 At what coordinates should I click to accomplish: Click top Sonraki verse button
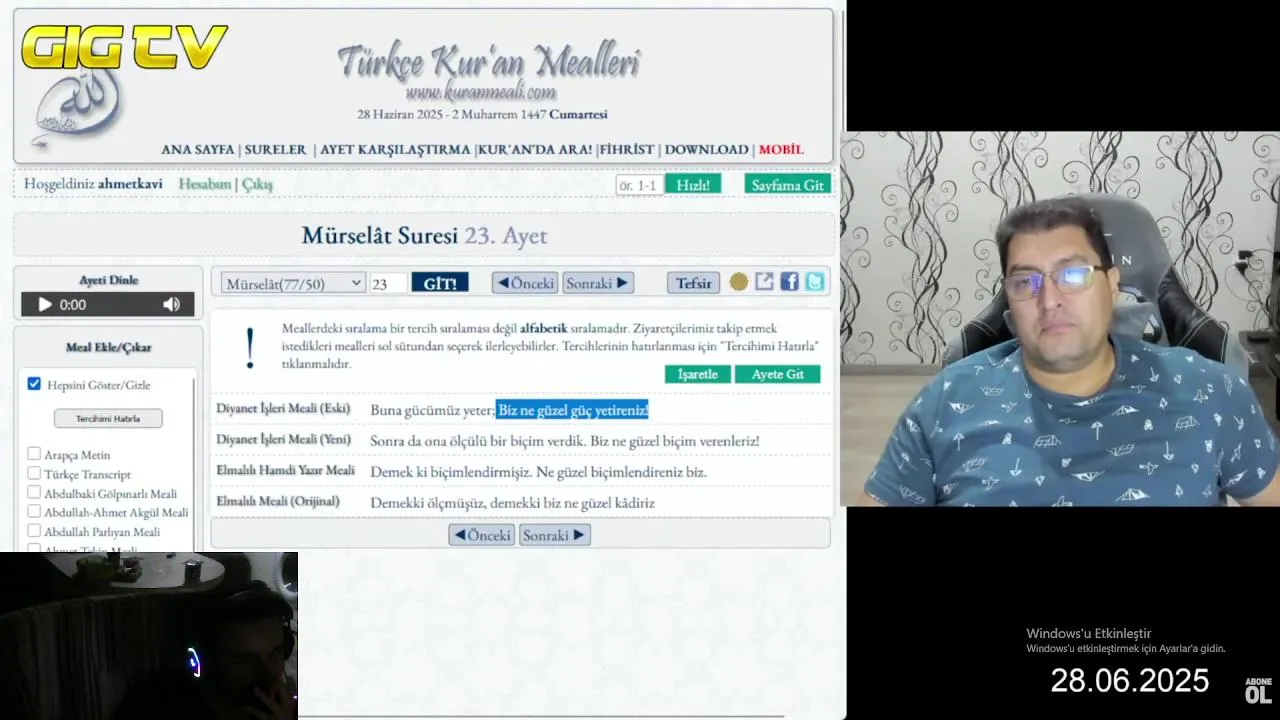tap(598, 283)
